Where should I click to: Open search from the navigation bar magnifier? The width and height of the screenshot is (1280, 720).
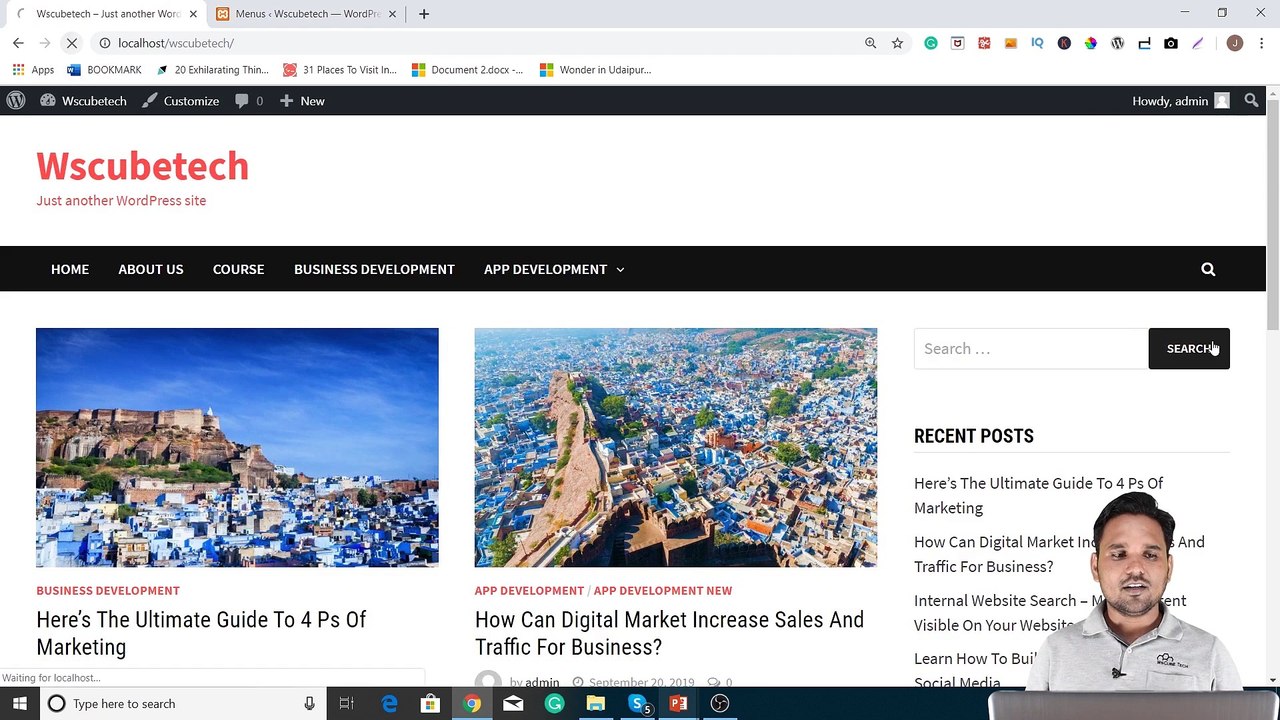pyautogui.click(x=1208, y=269)
